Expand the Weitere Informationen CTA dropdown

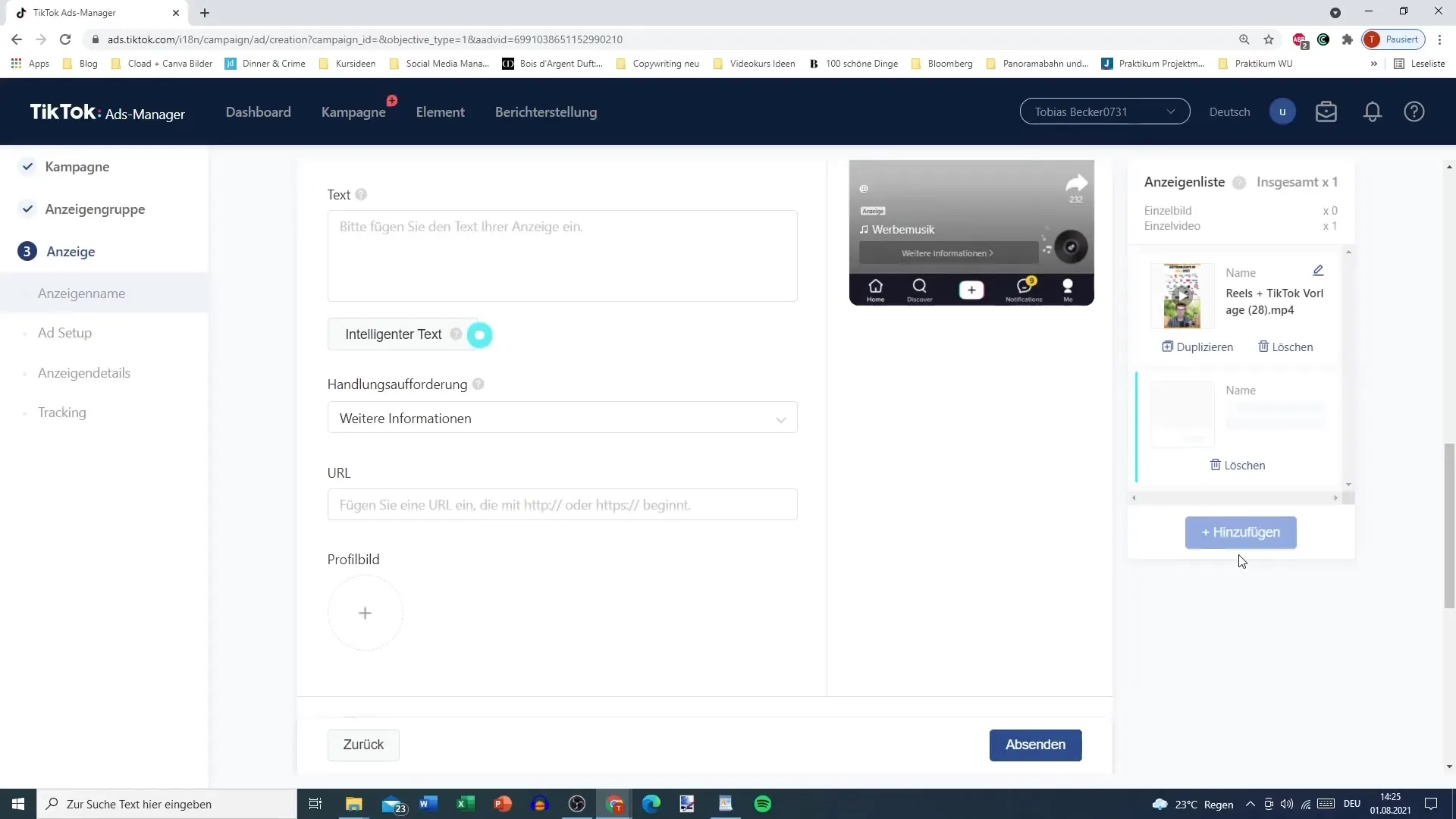tap(562, 418)
